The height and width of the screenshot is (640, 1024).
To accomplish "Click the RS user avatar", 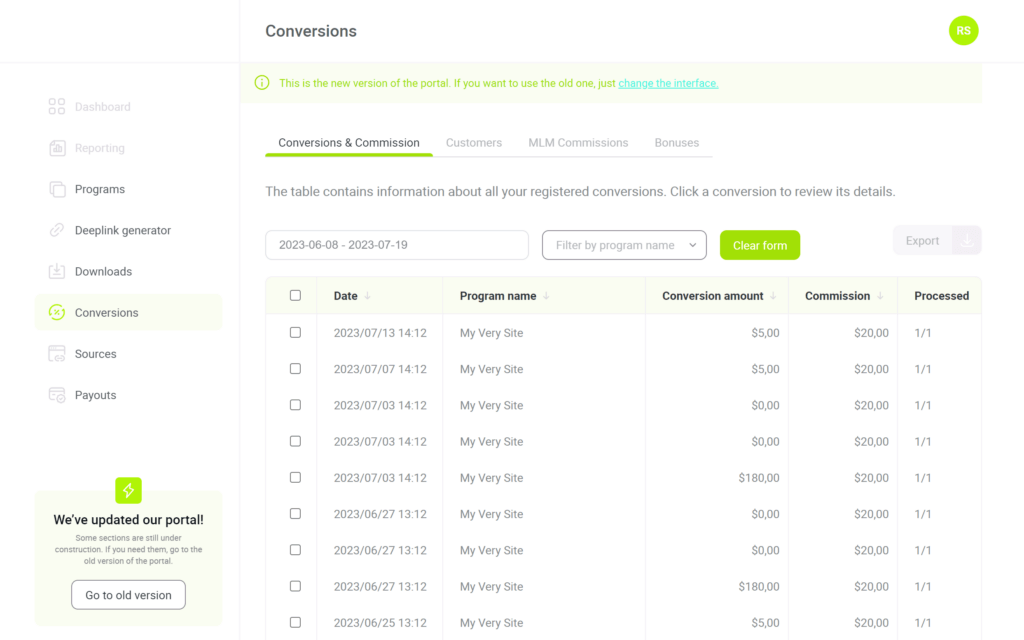I will [963, 31].
